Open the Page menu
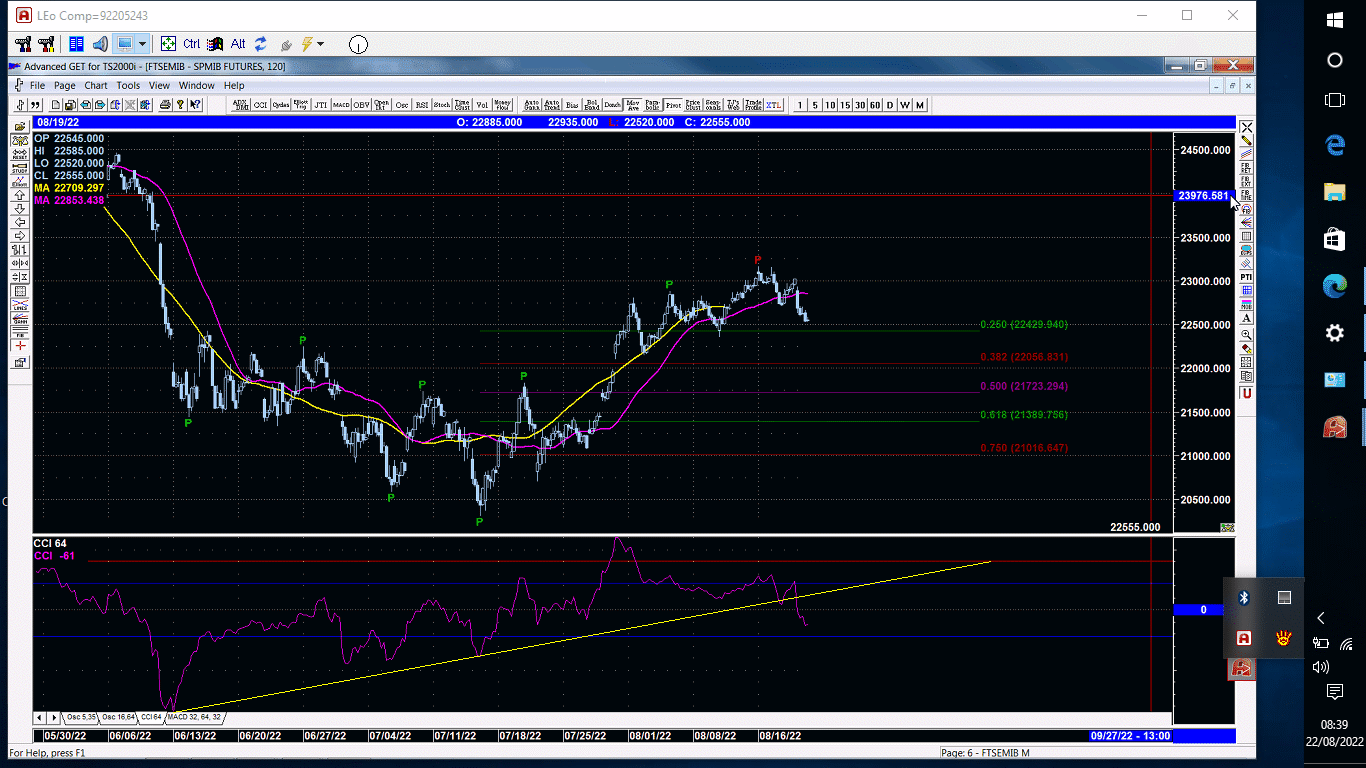 (65, 86)
